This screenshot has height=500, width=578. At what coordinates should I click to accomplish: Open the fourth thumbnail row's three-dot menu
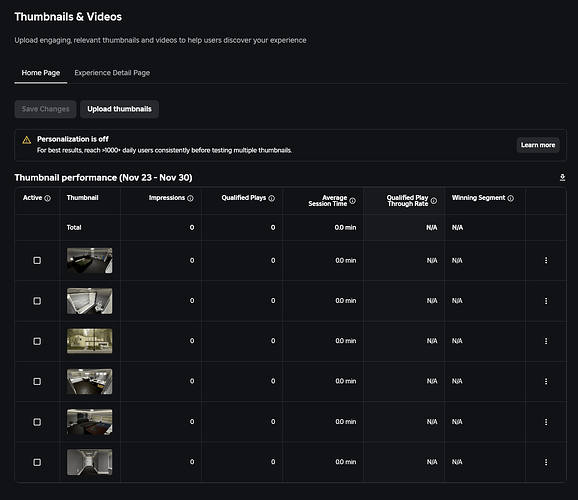point(546,381)
